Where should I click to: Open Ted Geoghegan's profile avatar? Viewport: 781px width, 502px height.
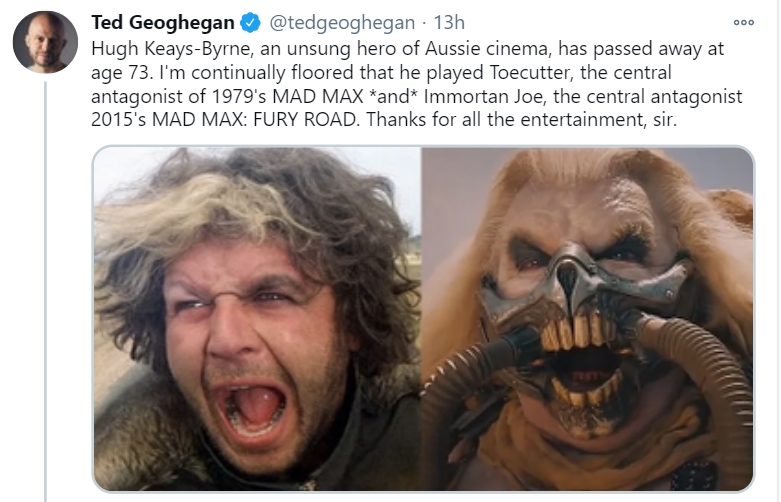[x=45, y=42]
